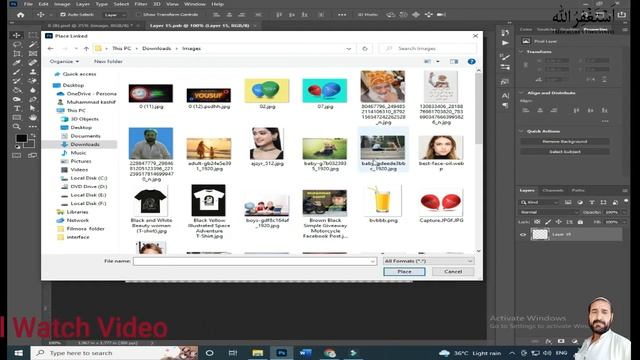
Task: Select the Brush tool
Action: pos(17,72)
